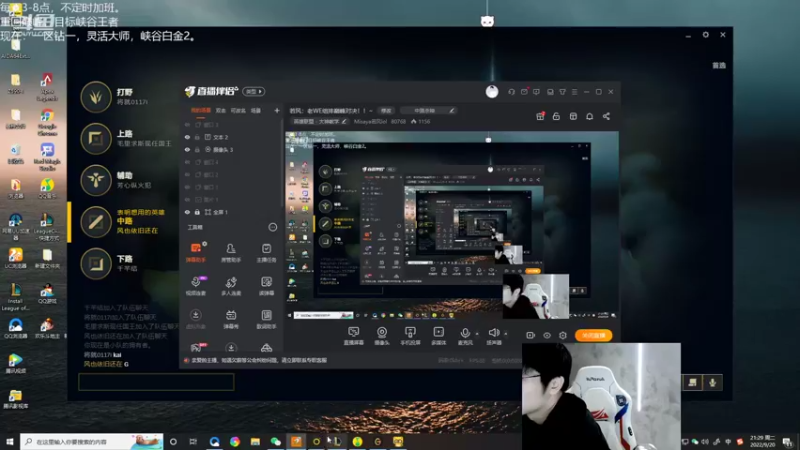Click the 修改 button beside stream title
800x450 pixels.
tap(386, 111)
